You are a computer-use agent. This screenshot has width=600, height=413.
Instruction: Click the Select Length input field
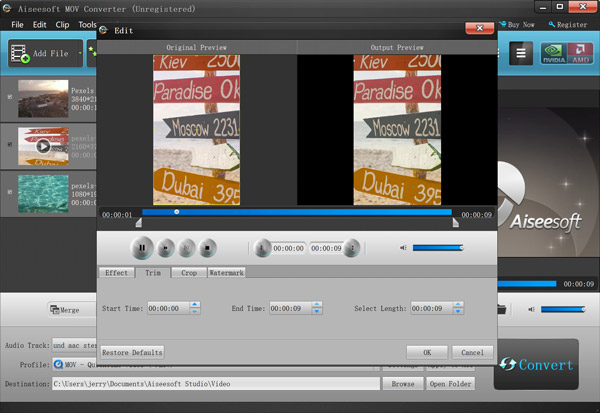(x=432, y=308)
